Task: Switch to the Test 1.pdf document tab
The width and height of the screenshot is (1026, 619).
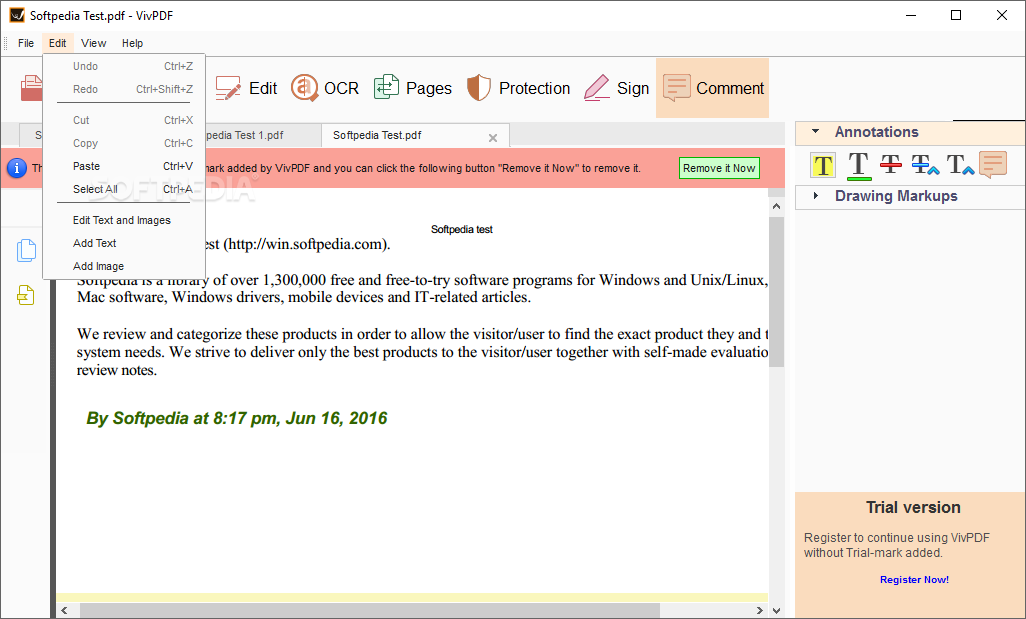Action: click(x=263, y=135)
